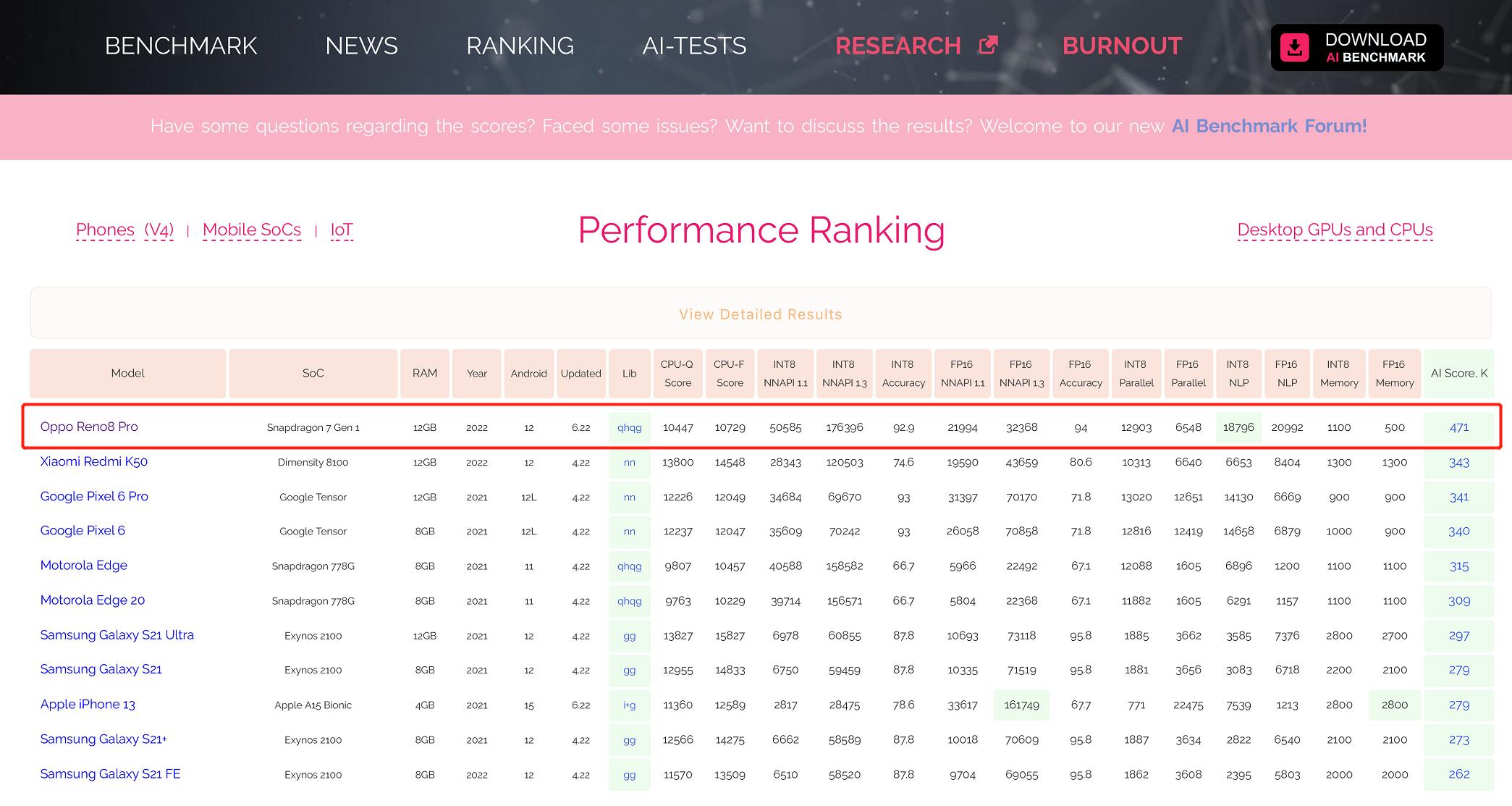Viewport: 1512px width, 806px height.
Task: Select the IoT ranking tab
Action: [x=342, y=230]
